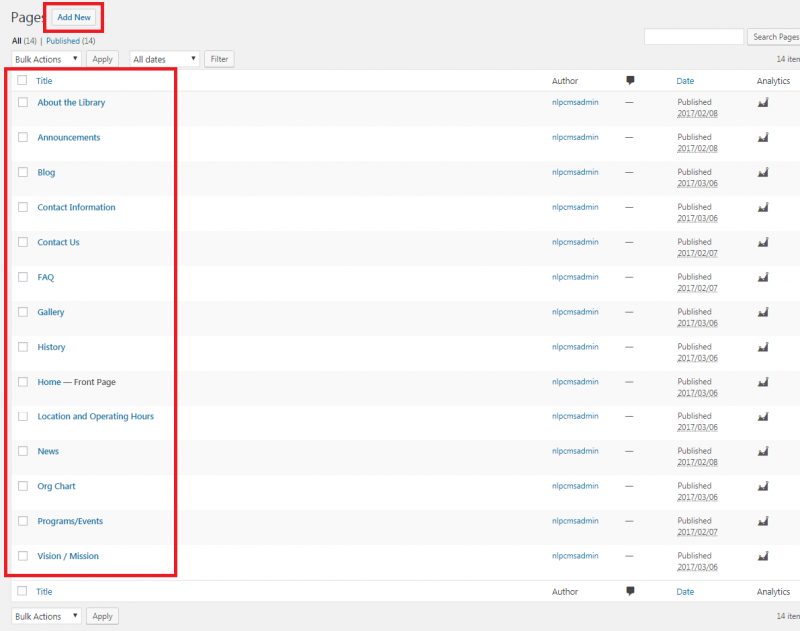Open analytics icon for Home Front Page row
Viewport: 800px width, 631px height.
pos(763,383)
